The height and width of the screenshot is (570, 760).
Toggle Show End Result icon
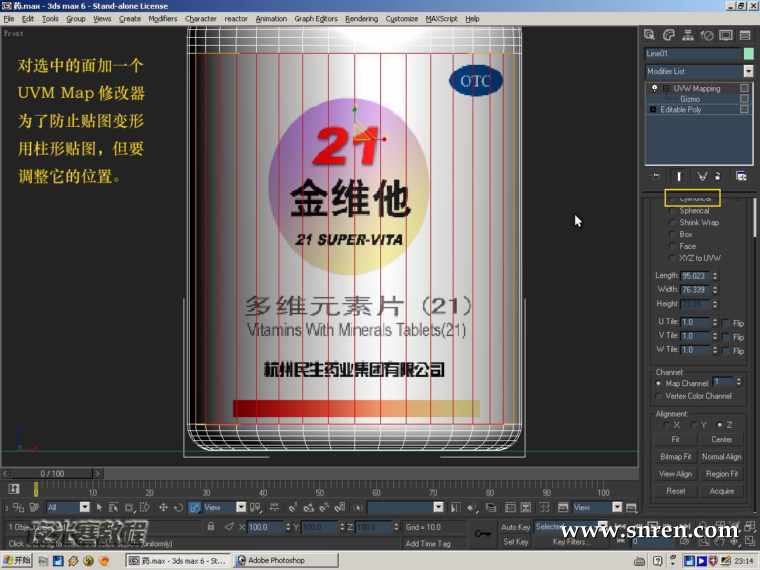(679, 176)
